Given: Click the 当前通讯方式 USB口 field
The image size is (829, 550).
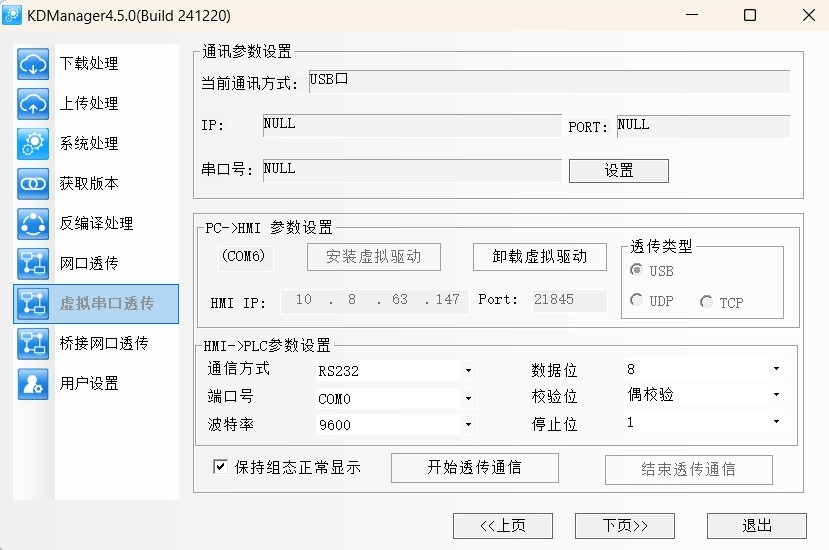Looking at the screenshot, I should coord(549,81).
